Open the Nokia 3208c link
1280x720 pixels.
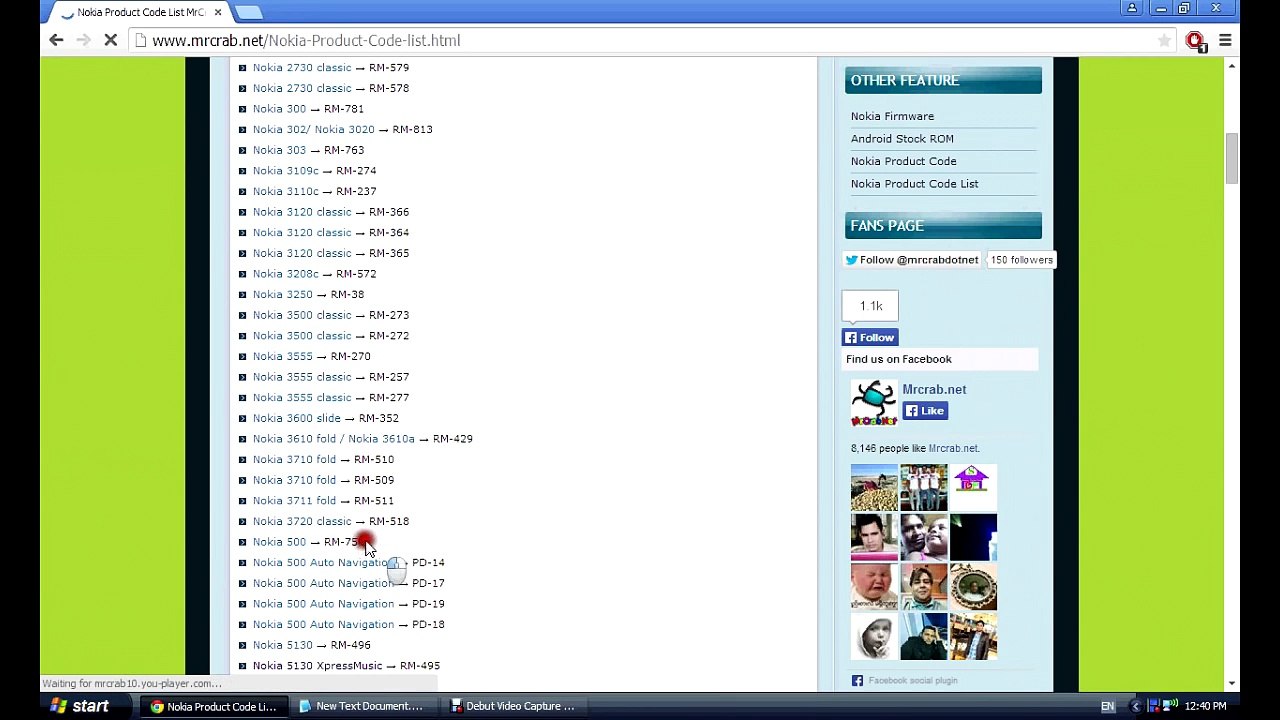[285, 274]
